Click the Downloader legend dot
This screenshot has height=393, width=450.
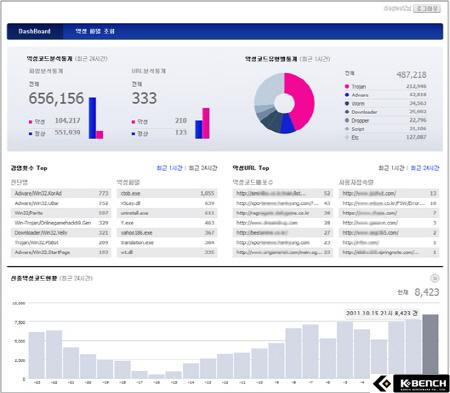point(347,112)
